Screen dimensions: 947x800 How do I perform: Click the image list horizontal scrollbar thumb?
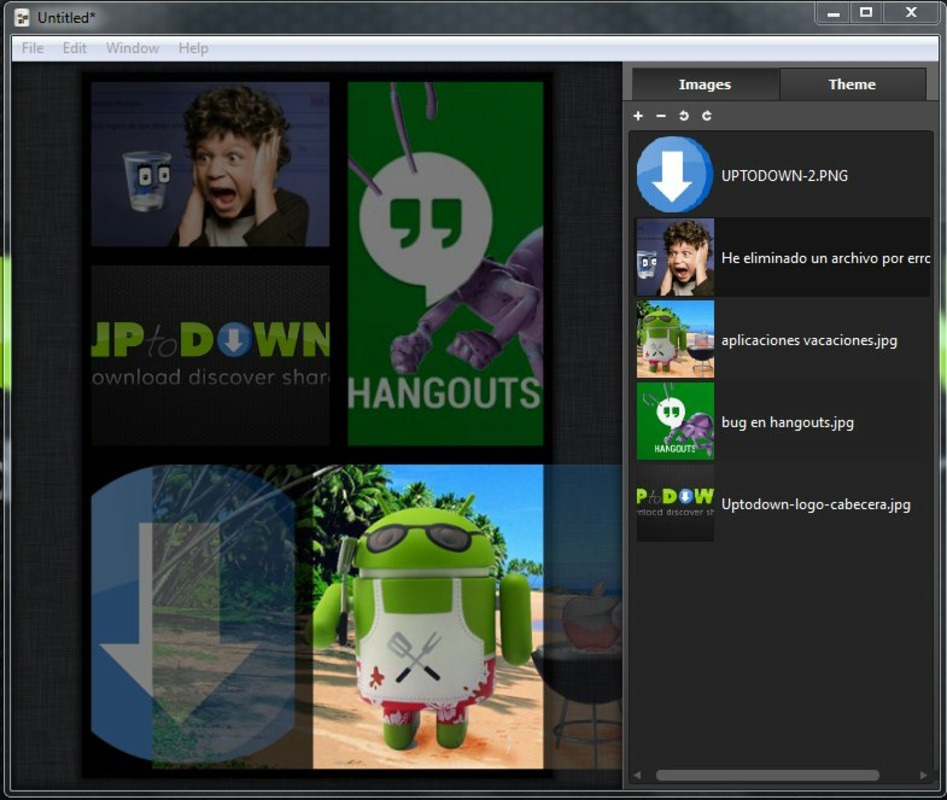click(x=768, y=775)
